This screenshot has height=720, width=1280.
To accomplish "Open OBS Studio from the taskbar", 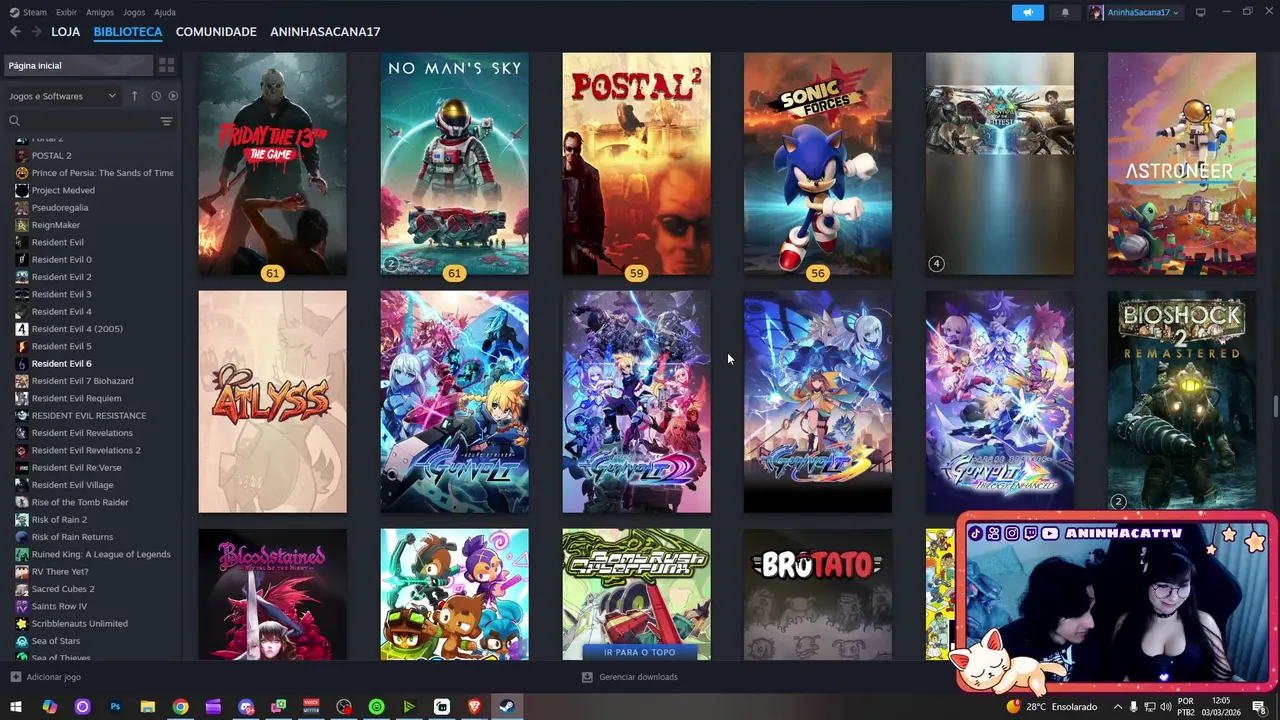I will pos(344,707).
